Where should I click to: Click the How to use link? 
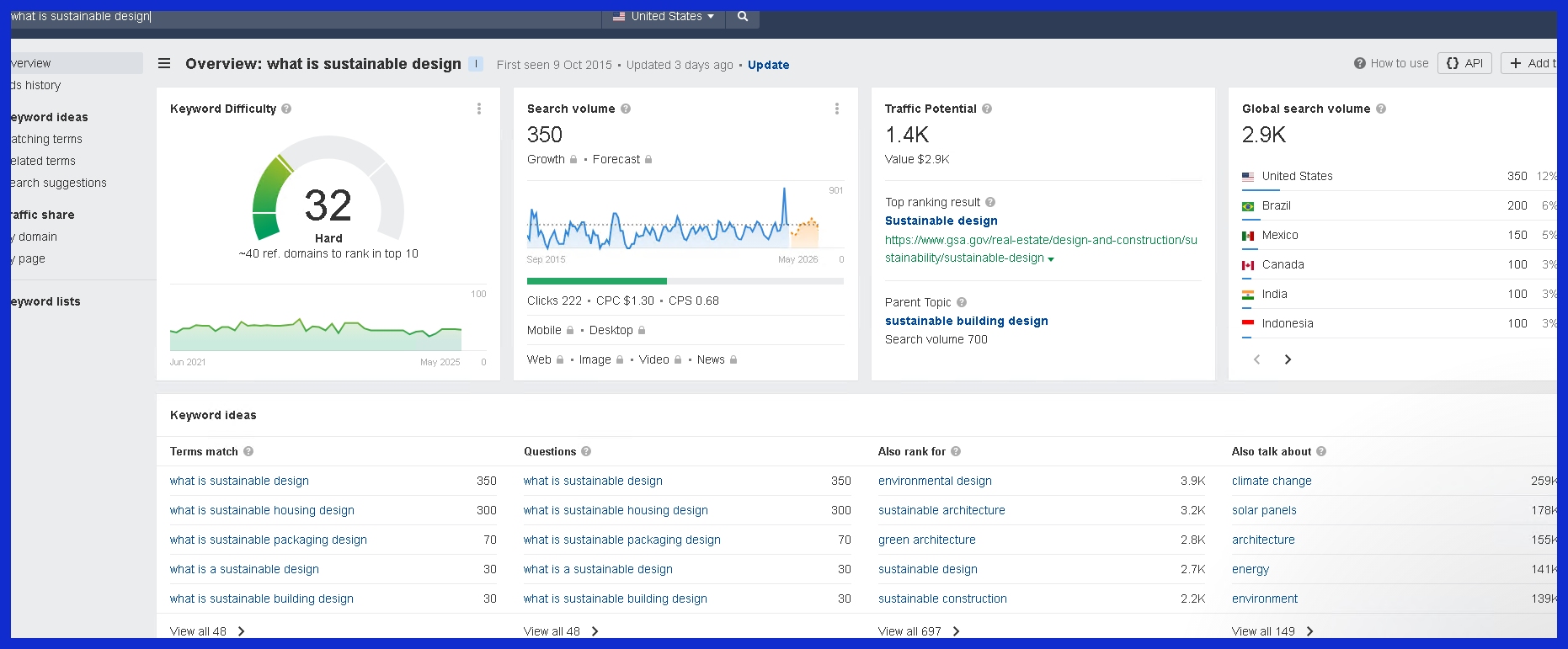tap(1391, 63)
